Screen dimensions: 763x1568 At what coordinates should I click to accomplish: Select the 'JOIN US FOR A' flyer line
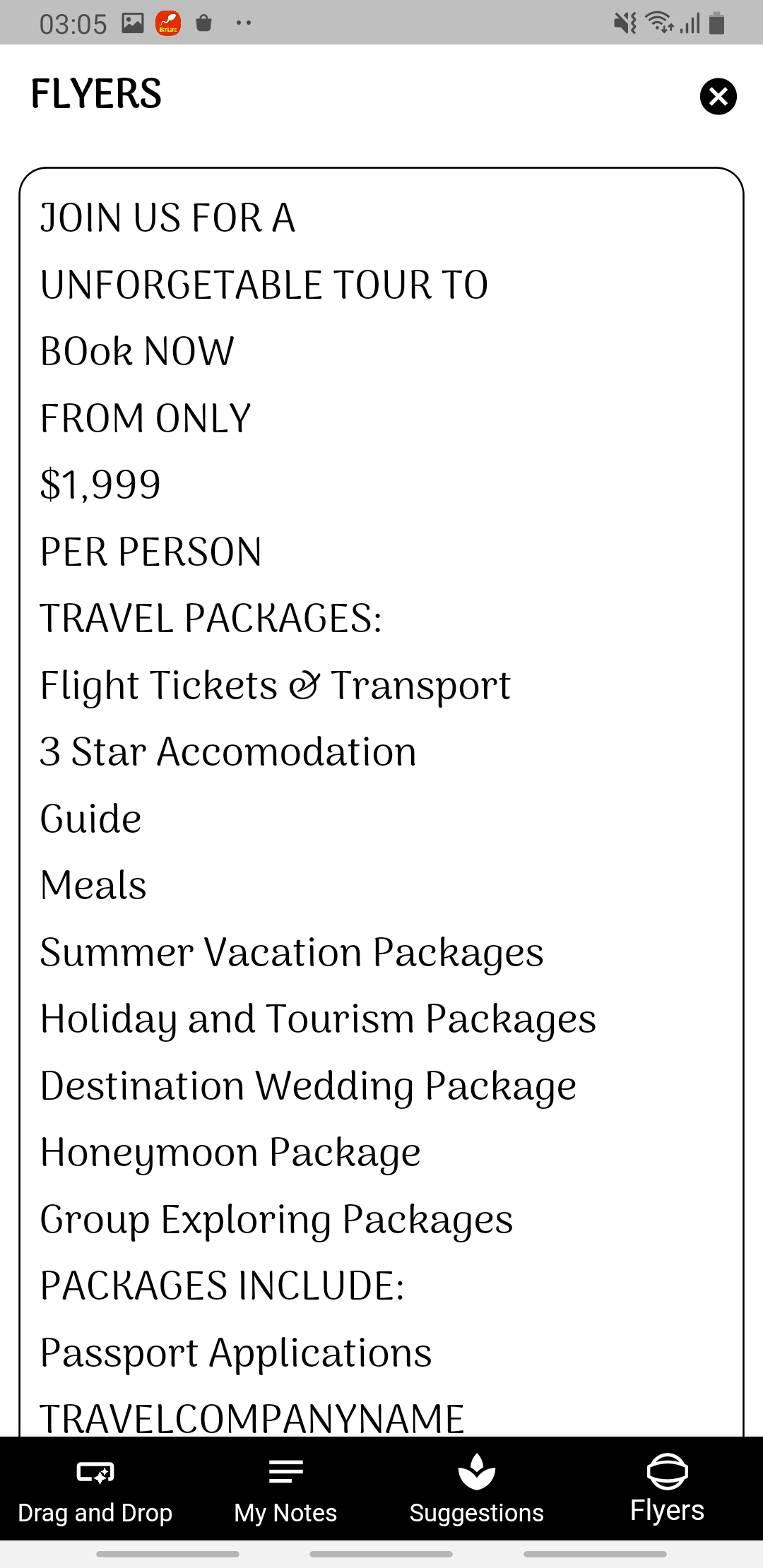[167, 218]
